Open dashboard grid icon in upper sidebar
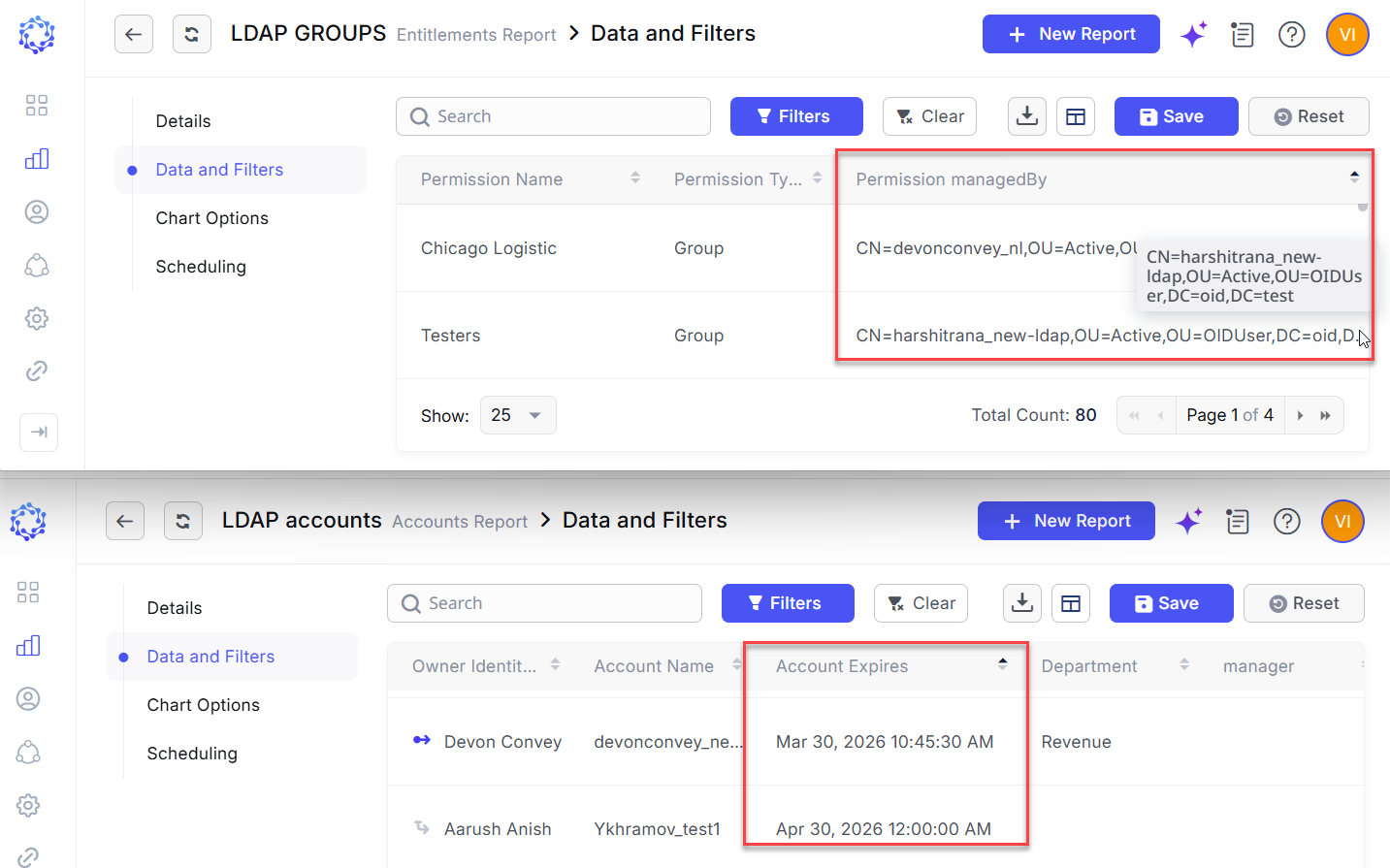Image resolution: width=1390 pixels, height=868 pixels. (x=37, y=105)
